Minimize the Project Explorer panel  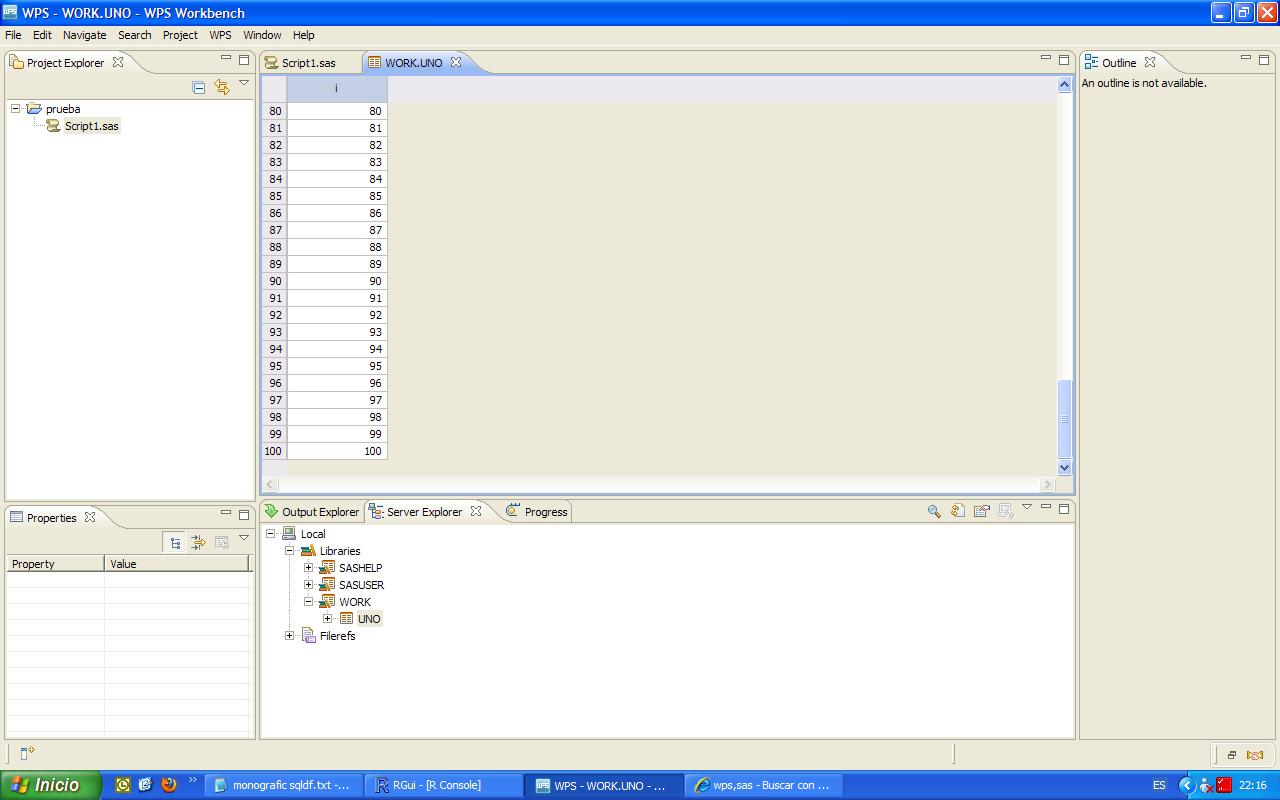pos(226,59)
